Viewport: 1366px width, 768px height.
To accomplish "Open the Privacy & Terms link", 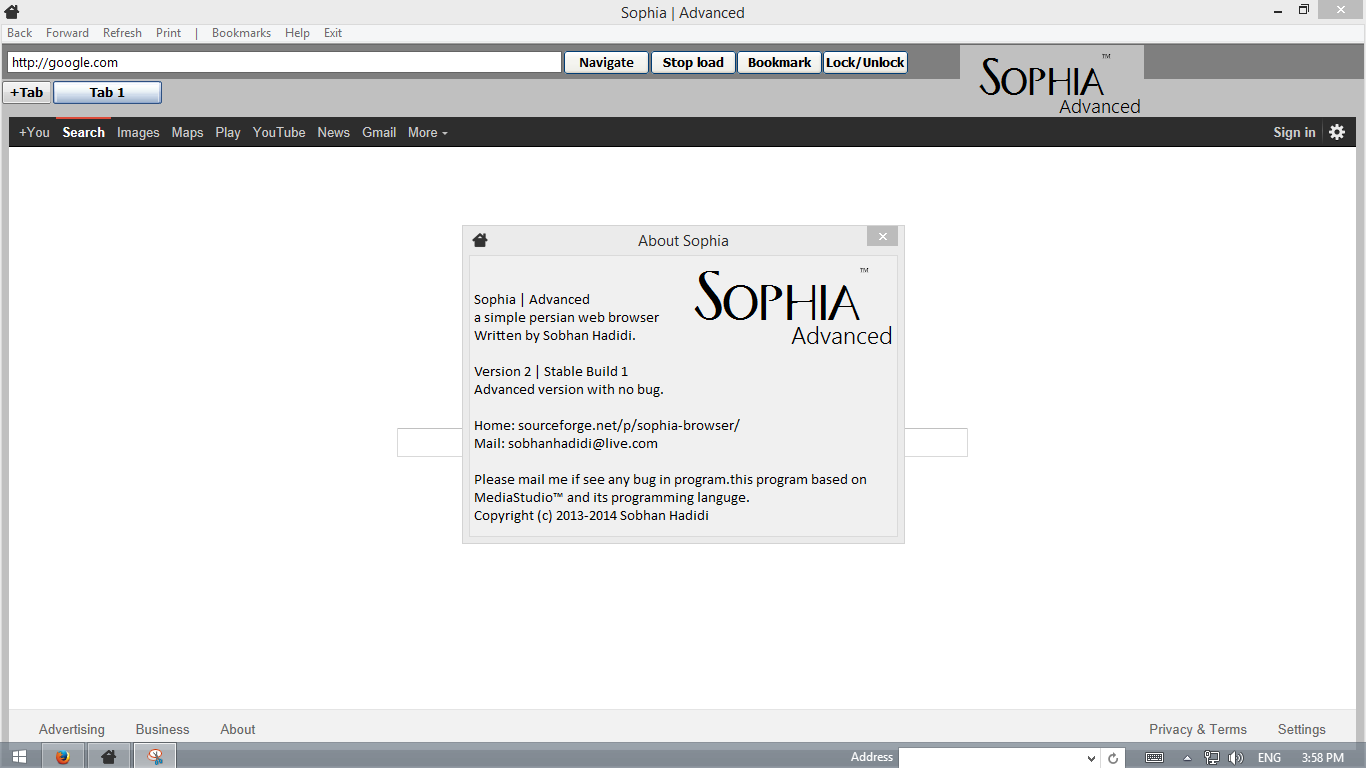I will 1197,729.
